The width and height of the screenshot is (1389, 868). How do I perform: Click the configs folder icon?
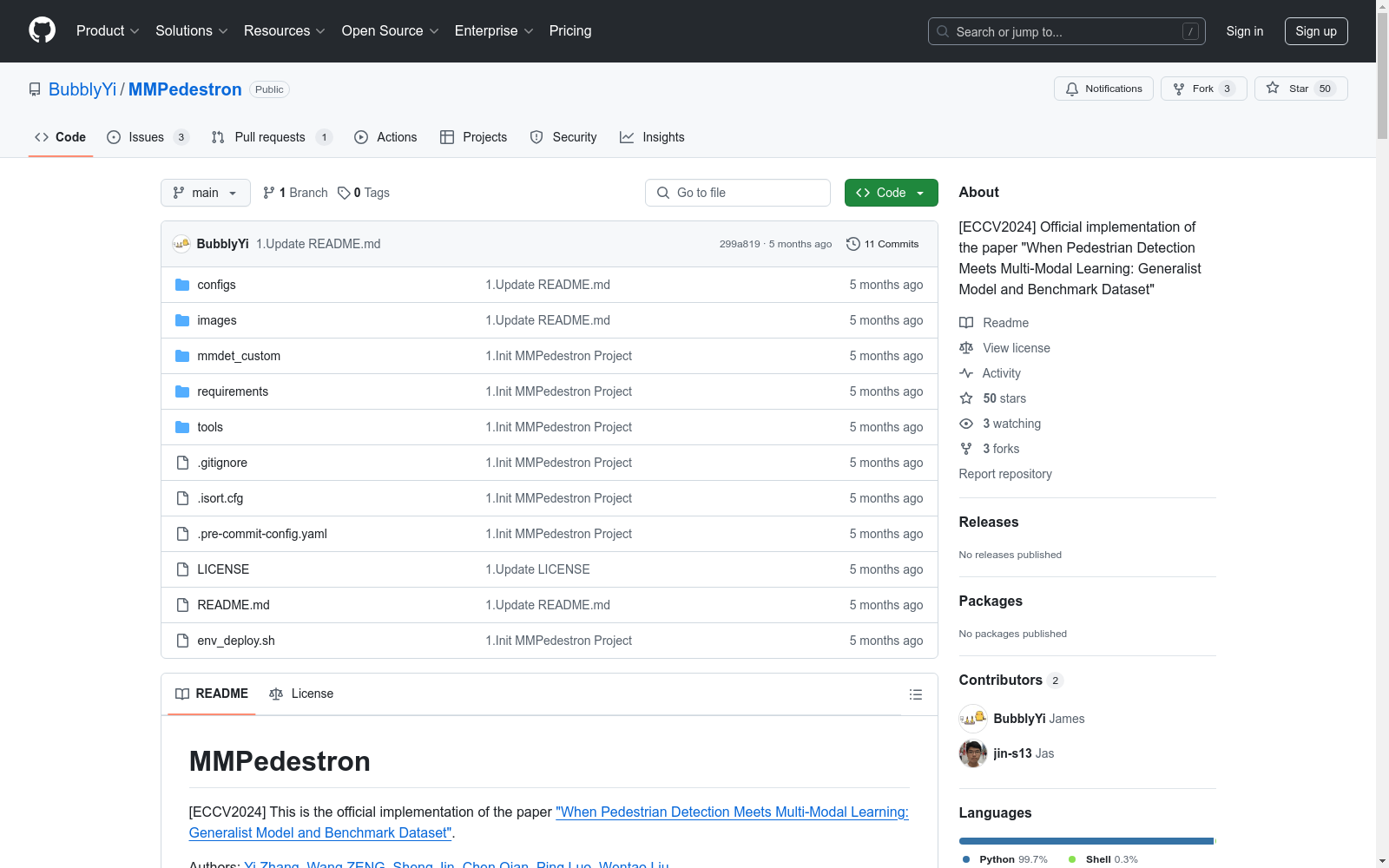pos(182,285)
